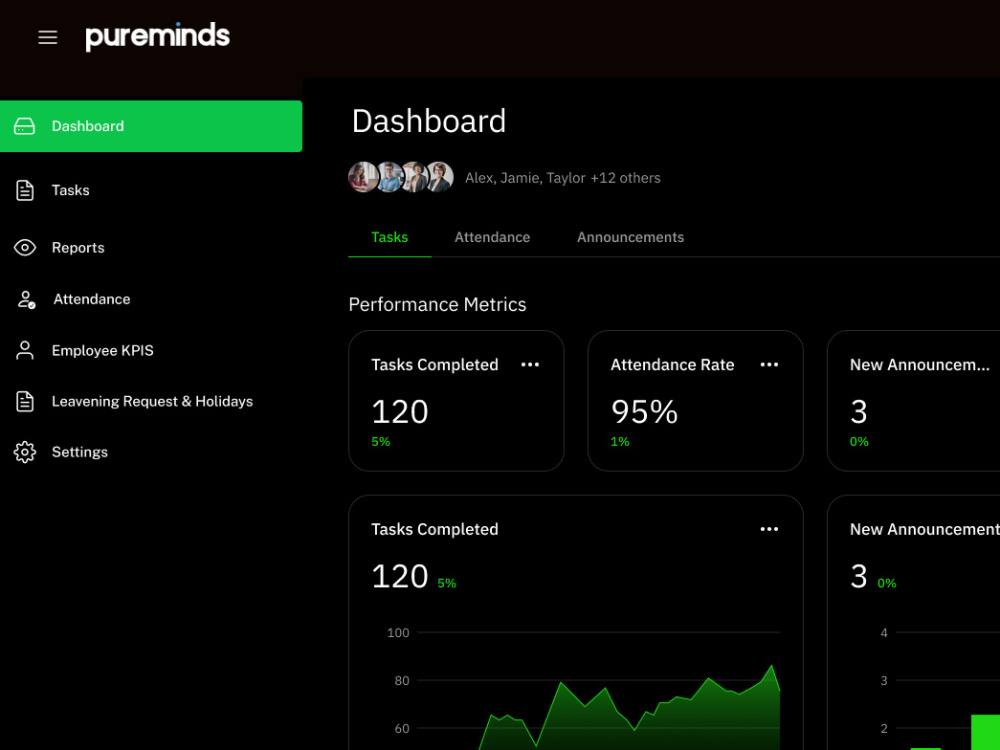Click the Performance Metrics heading
This screenshot has height=750, width=1000.
[438, 305]
